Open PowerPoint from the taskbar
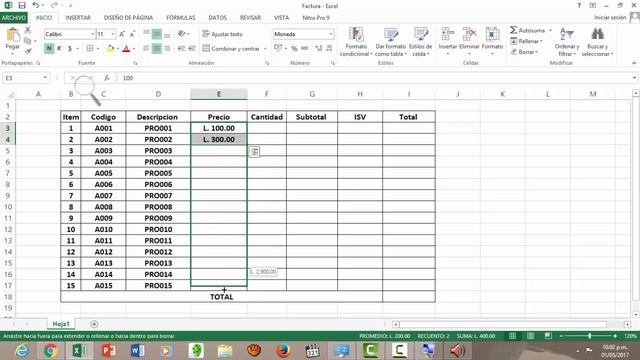Viewport: 640px width, 360px height. point(109,351)
